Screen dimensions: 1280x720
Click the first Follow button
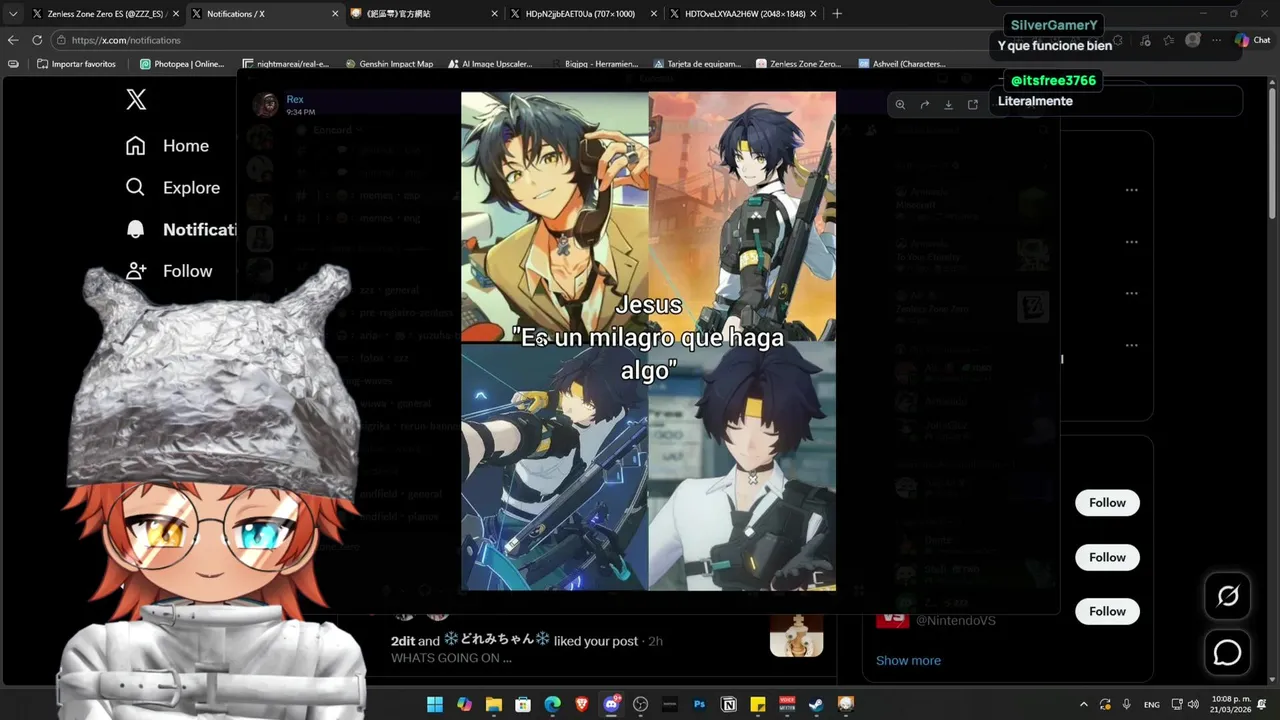[x=1107, y=503]
